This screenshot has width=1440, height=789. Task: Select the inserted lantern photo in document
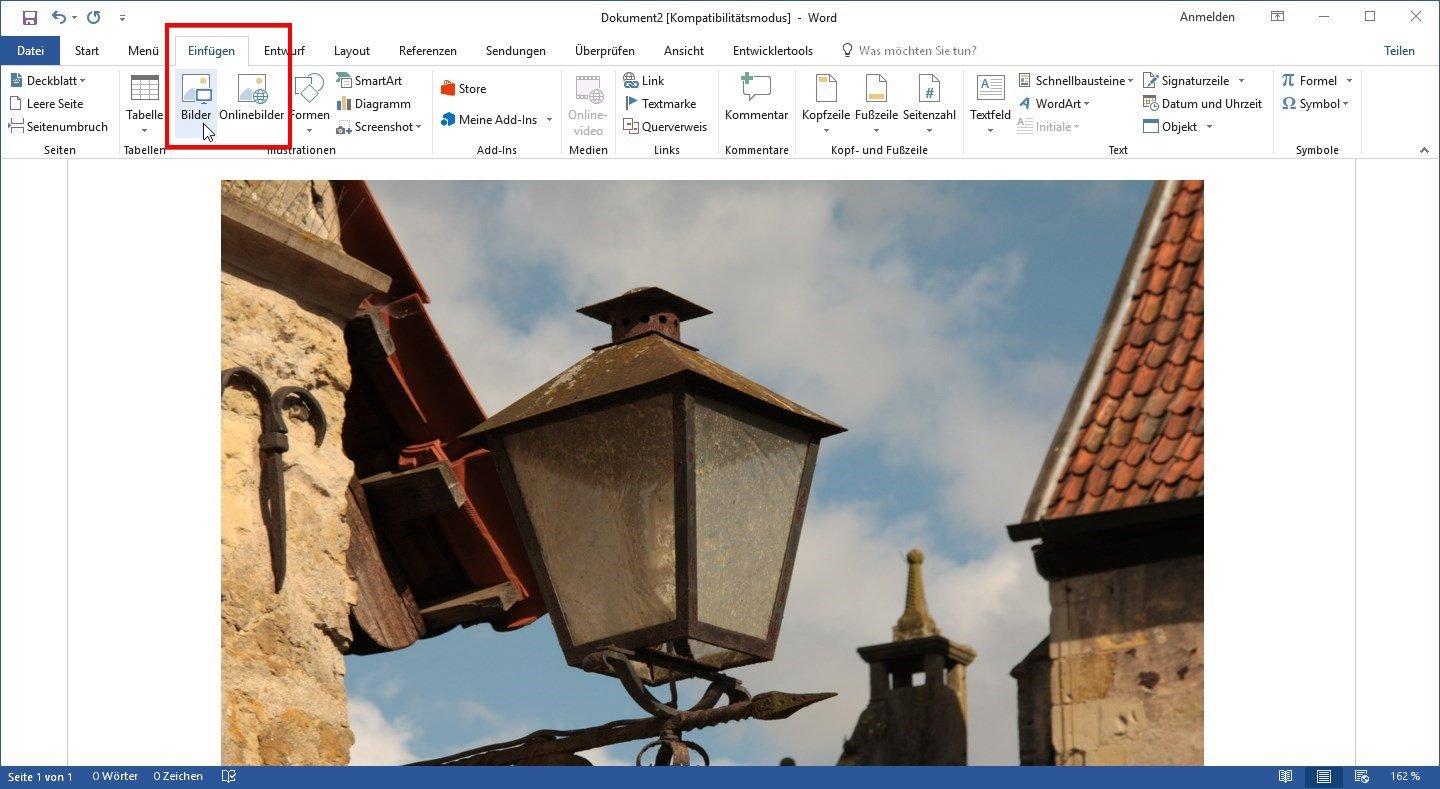[x=712, y=473]
